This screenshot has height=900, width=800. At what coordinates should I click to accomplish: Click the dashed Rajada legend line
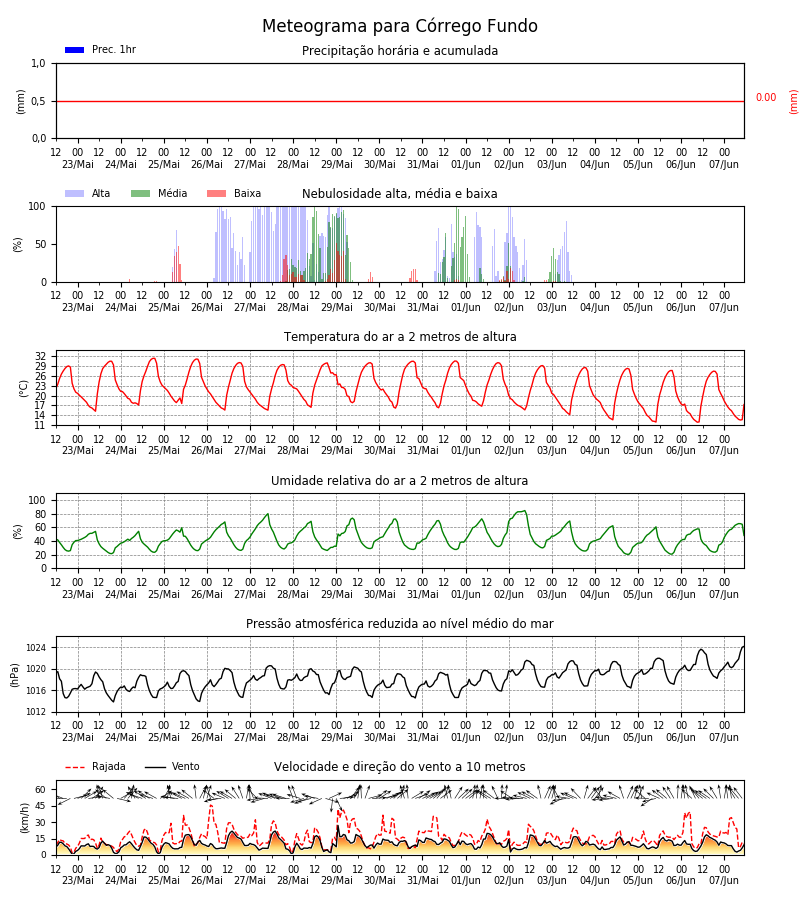click(75, 767)
